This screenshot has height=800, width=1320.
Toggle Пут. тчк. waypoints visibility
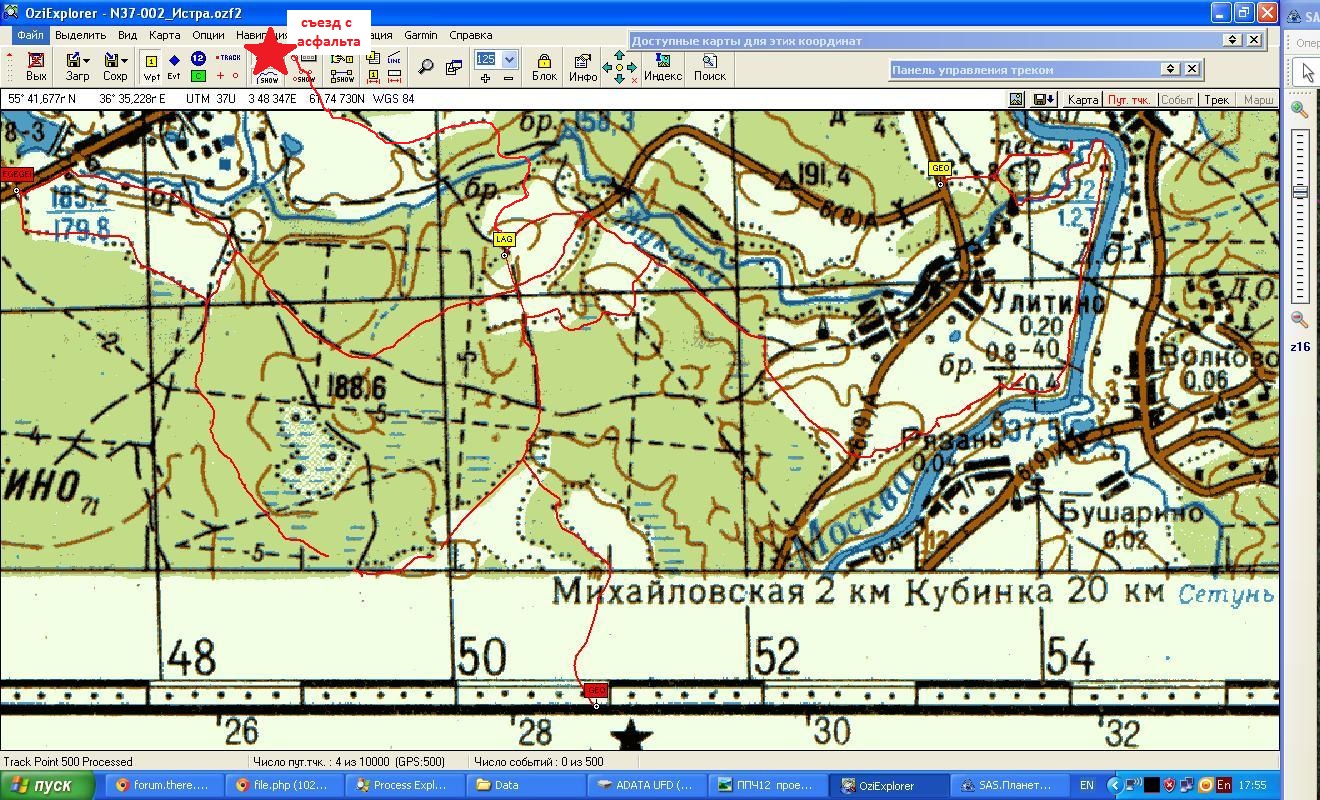point(1129,100)
